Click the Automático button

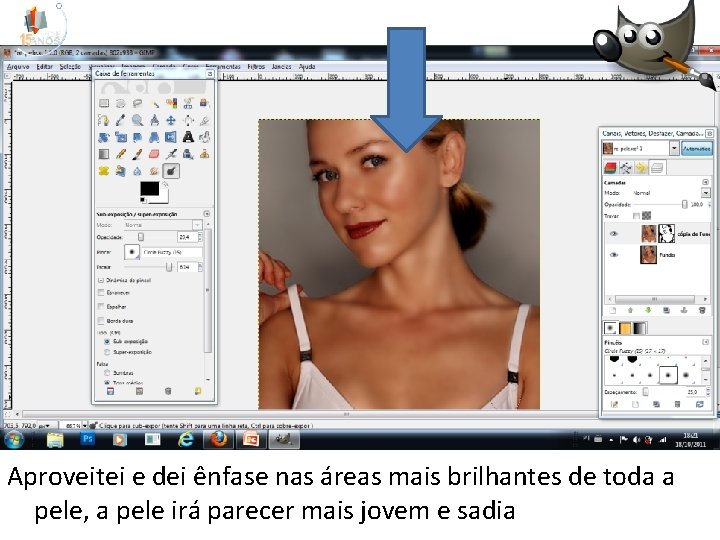(x=696, y=148)
